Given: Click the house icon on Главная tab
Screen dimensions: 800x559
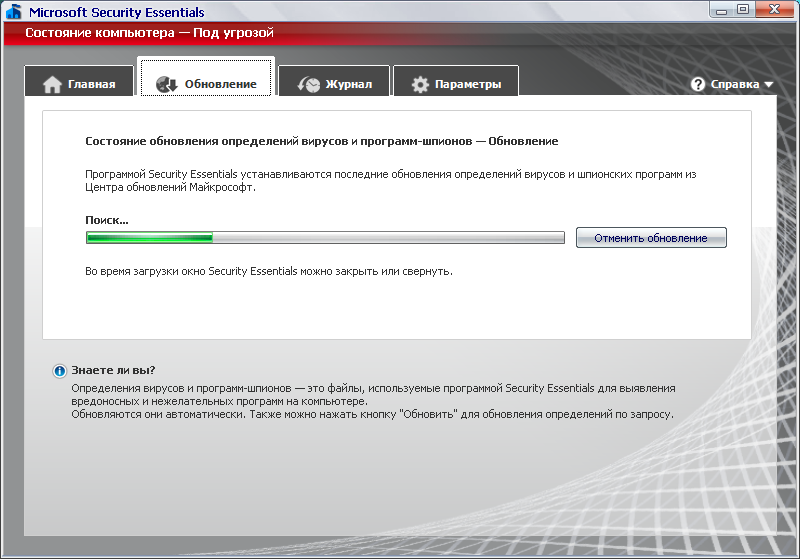Looking at the screenshot, I should (52, 84).
